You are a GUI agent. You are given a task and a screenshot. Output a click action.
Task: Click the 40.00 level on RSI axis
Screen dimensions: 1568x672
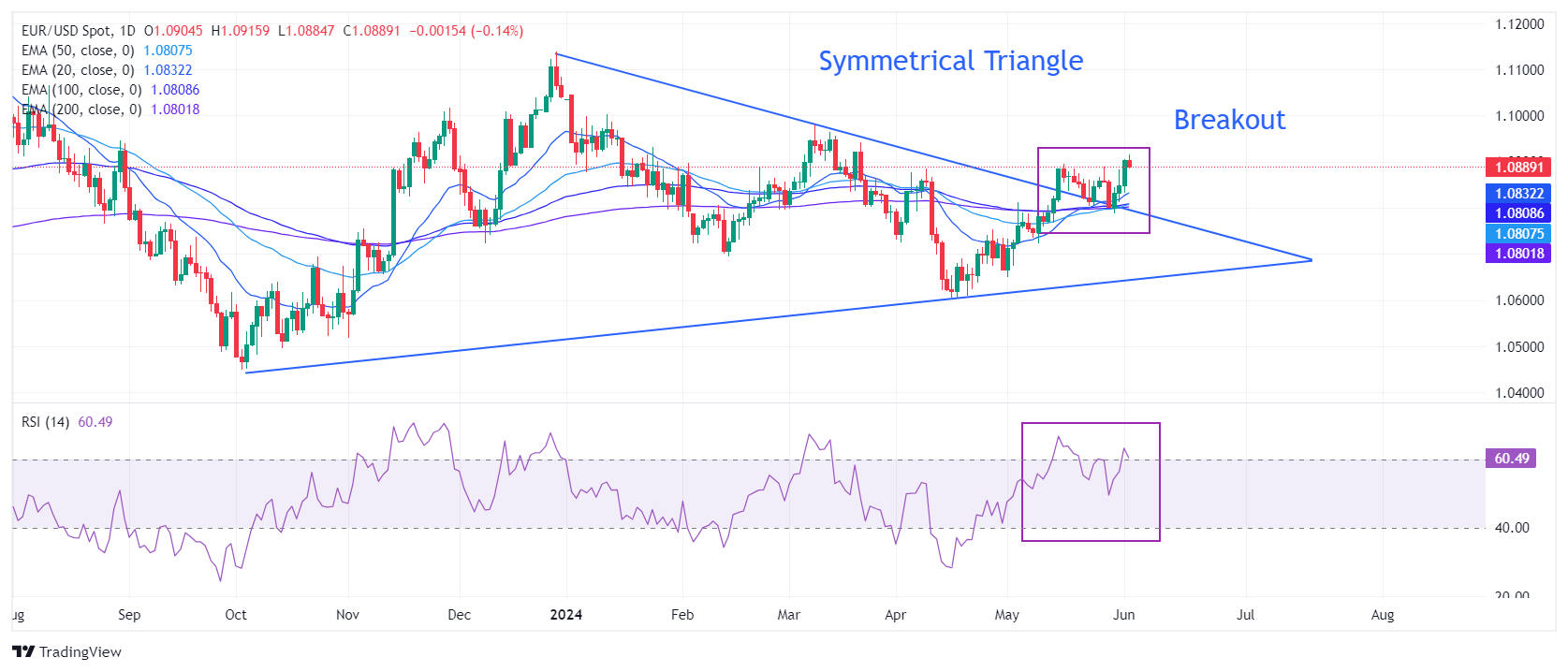[x=1512, y=528]
